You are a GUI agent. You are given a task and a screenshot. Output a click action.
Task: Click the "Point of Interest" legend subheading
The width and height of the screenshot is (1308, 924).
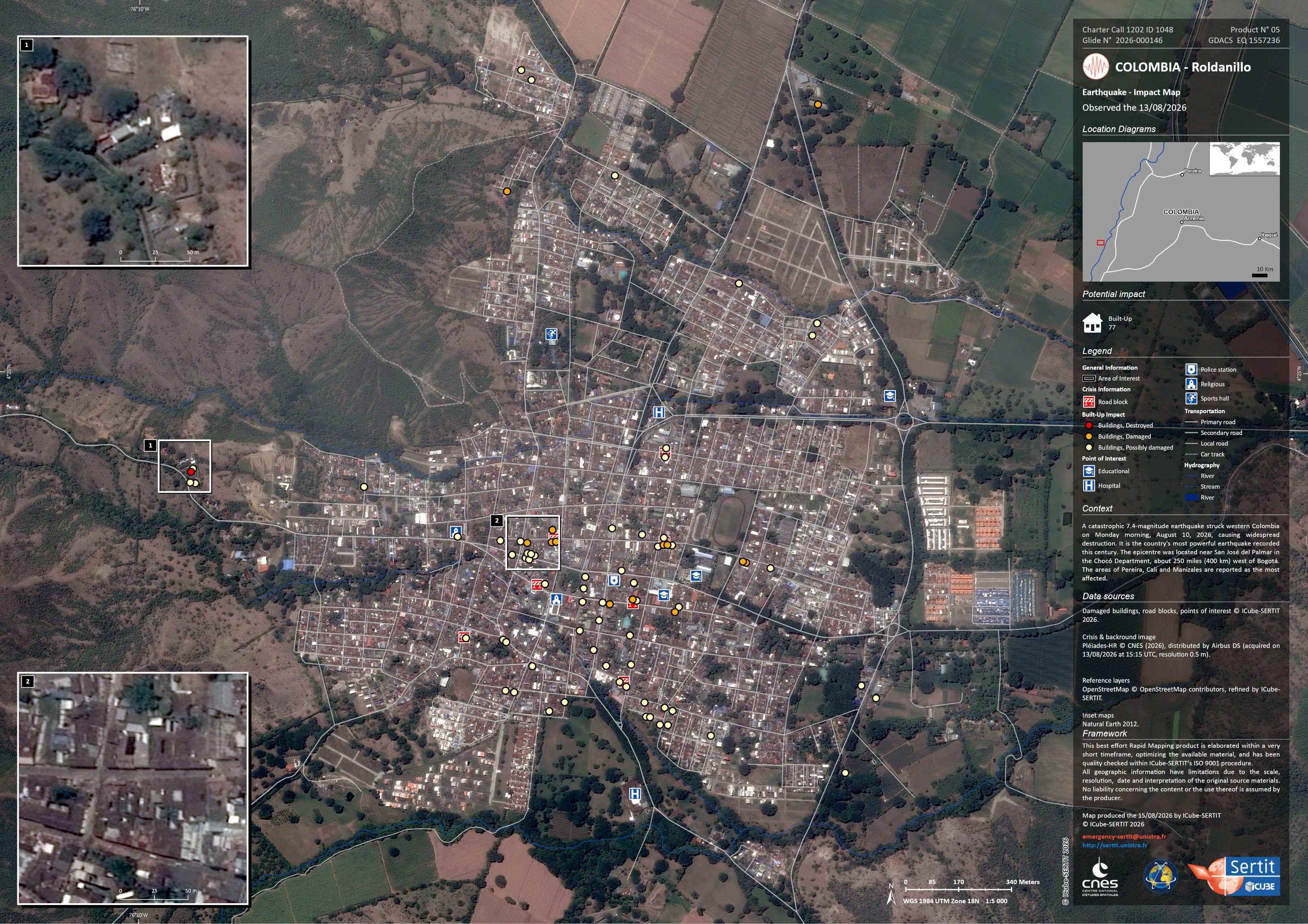pos(1104,459)
